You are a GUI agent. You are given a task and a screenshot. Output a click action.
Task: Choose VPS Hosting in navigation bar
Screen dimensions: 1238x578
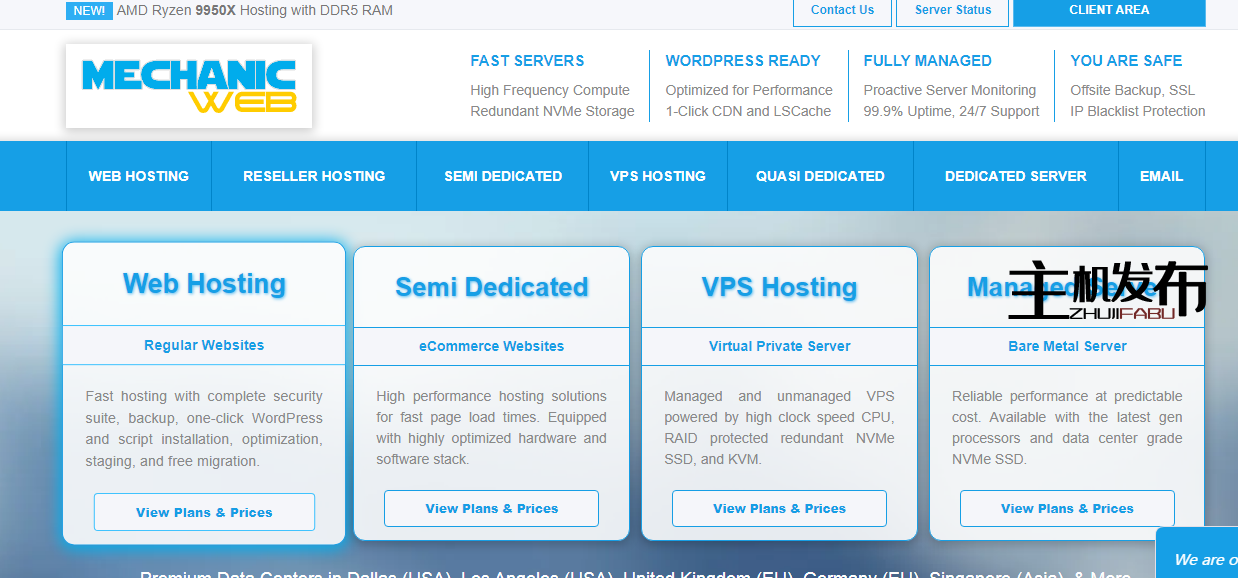point(657,176)
